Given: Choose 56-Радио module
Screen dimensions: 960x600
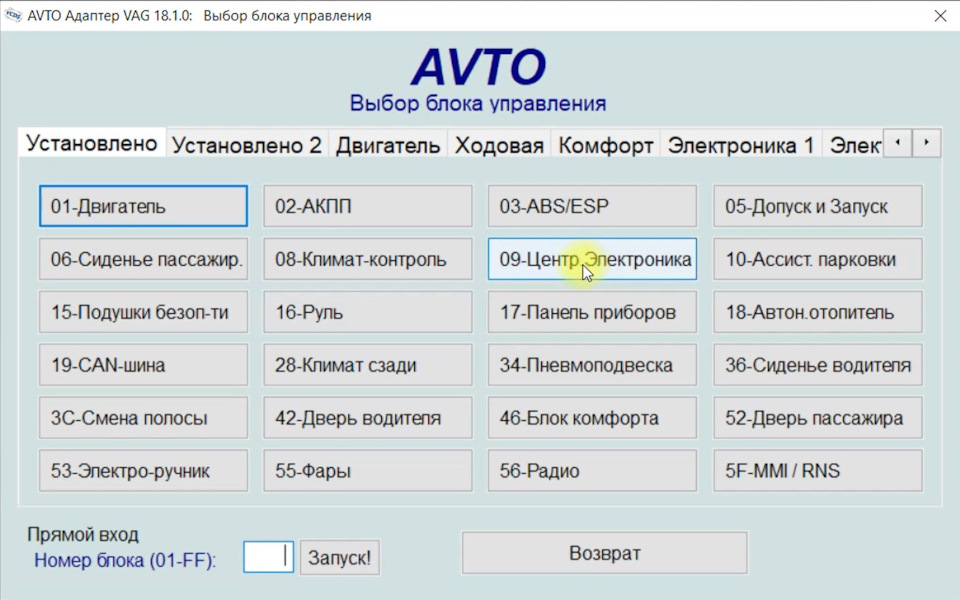Looking at the screenshot, I should click(x=592, y=471).
